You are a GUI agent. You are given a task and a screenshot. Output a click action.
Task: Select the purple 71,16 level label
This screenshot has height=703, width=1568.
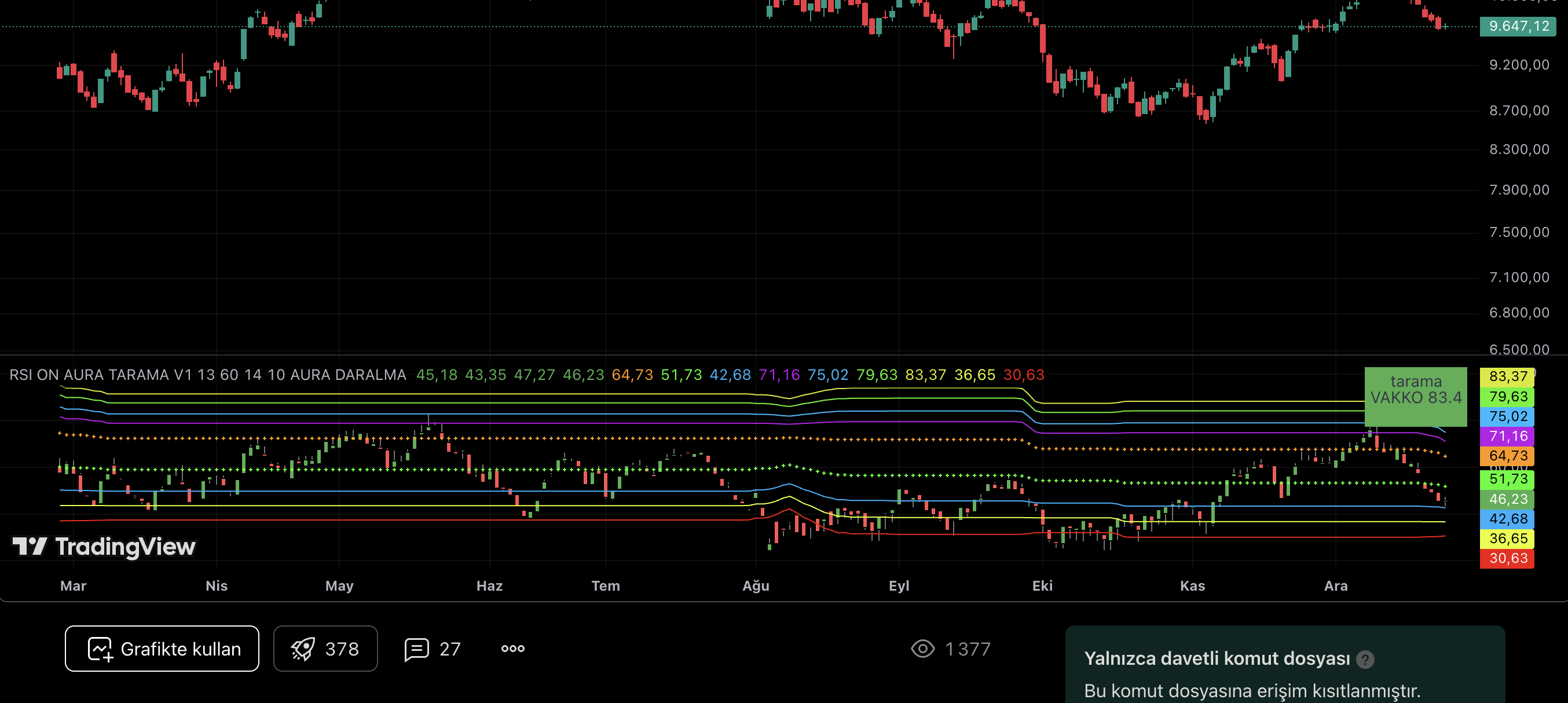click(x=1507, y=436)
